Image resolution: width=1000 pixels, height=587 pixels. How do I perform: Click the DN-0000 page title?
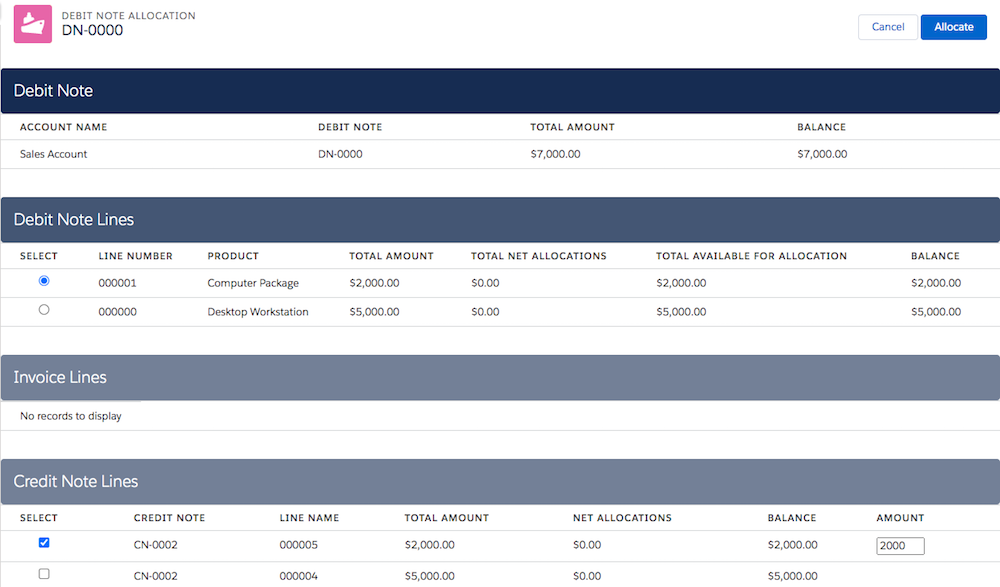(x=92, y=30)
